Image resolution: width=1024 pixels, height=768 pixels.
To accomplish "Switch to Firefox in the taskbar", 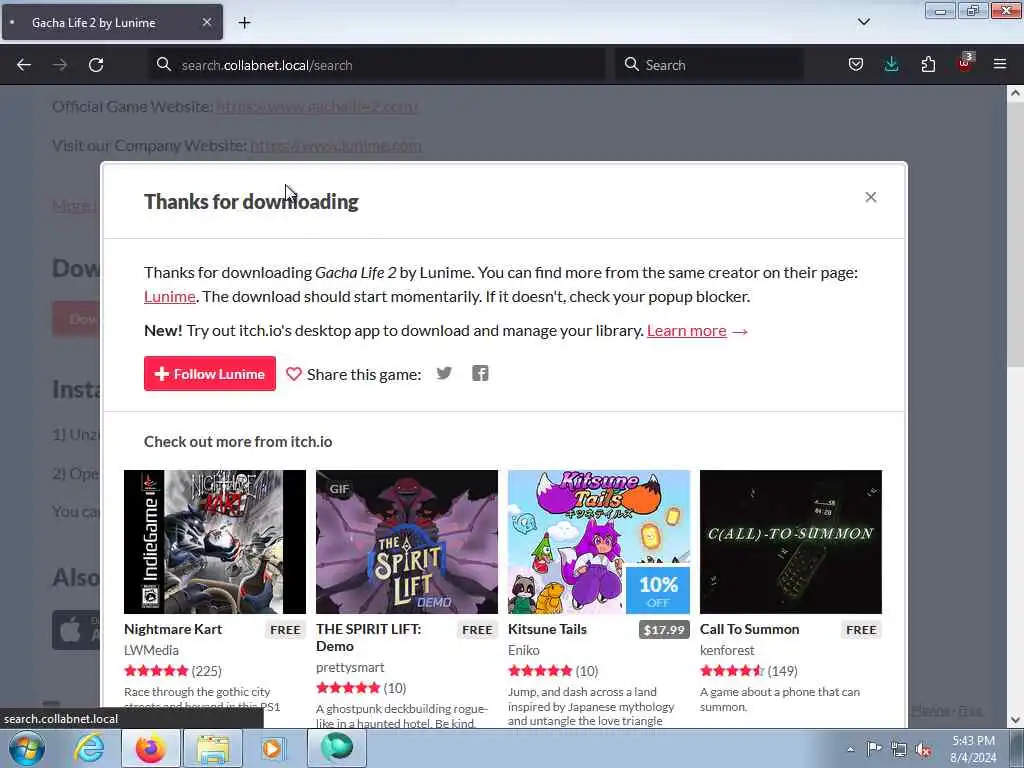I will (x=151, y=748).
